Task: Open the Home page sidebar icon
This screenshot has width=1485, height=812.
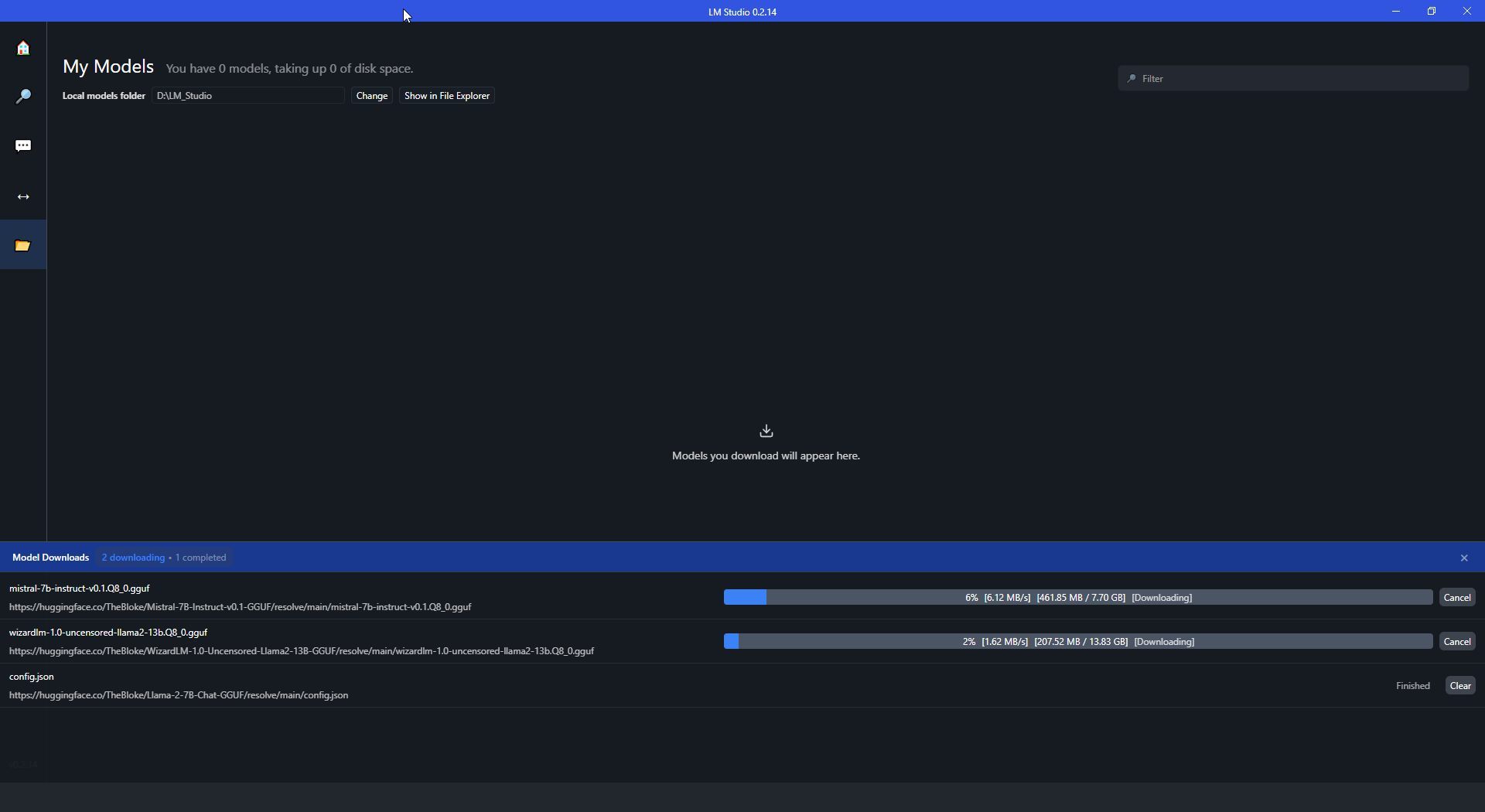Action: (x=23, y=48)
